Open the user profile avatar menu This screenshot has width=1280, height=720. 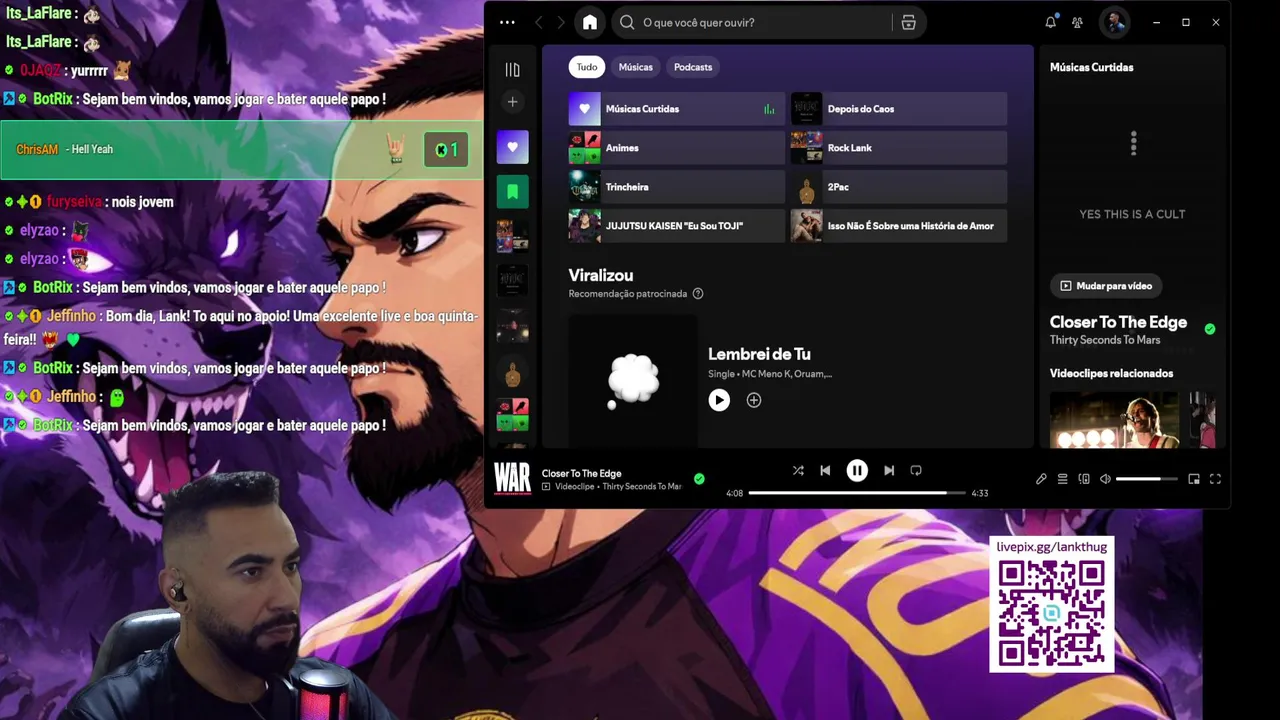click(1114, 22)
